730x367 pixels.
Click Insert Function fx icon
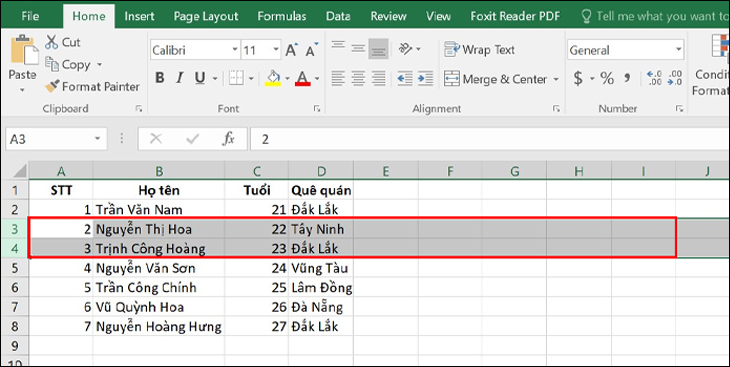pos(228,139)
